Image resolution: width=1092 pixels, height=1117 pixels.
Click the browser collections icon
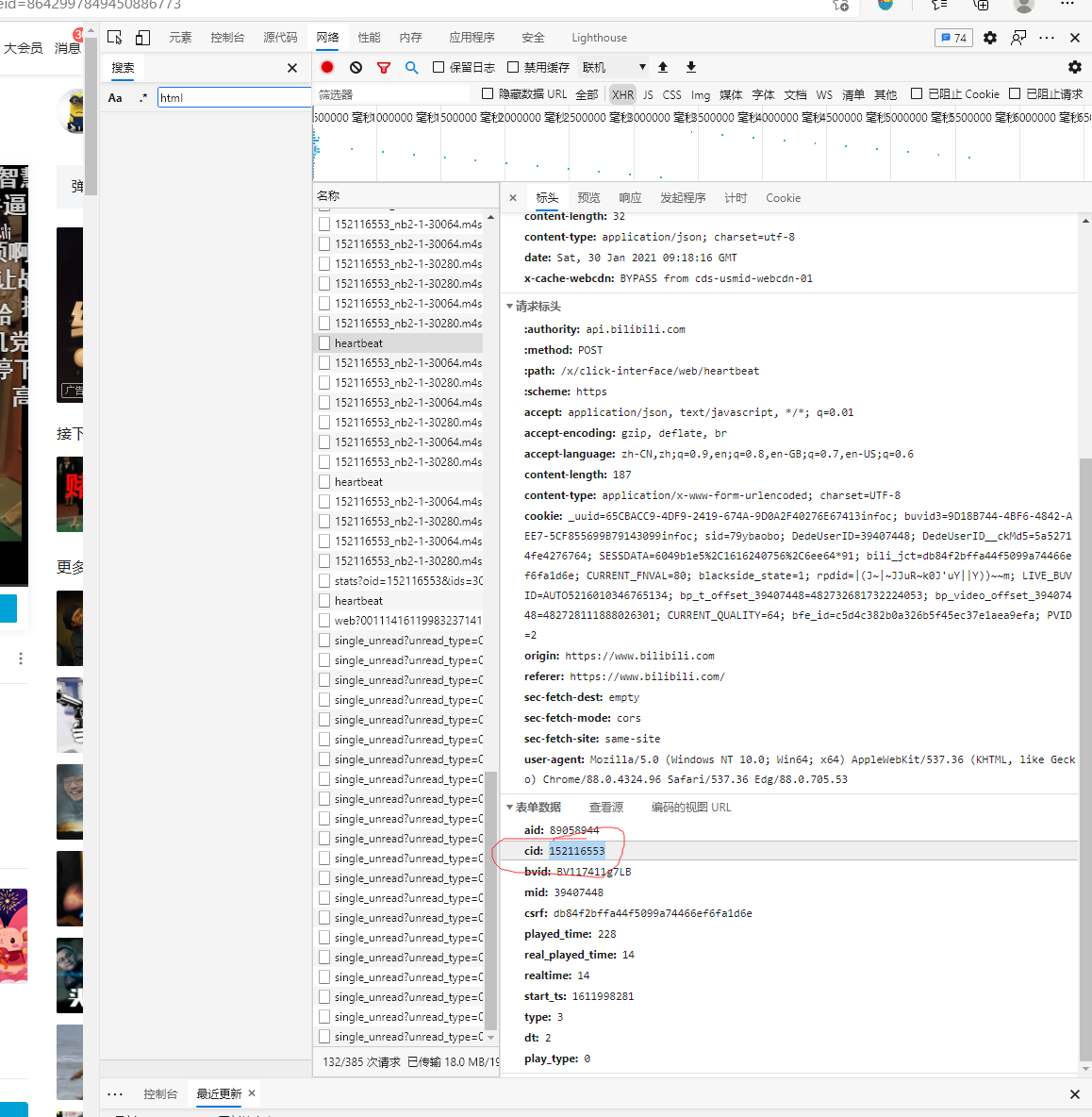pyautogui.click(x=981, y=5)
